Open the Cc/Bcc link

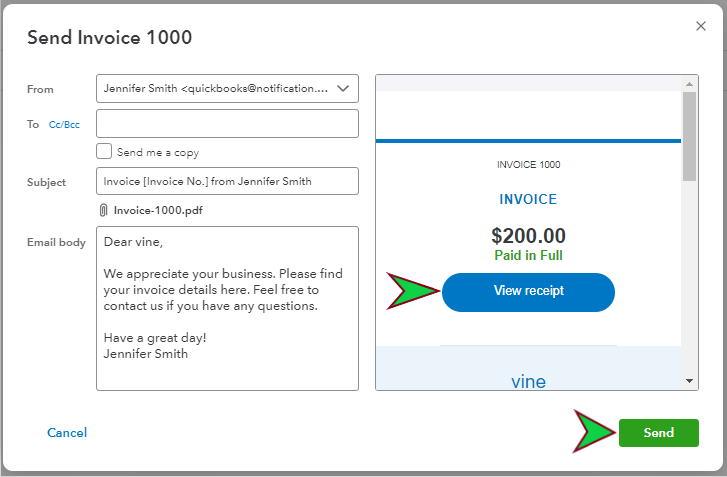[x=64, y=125]
